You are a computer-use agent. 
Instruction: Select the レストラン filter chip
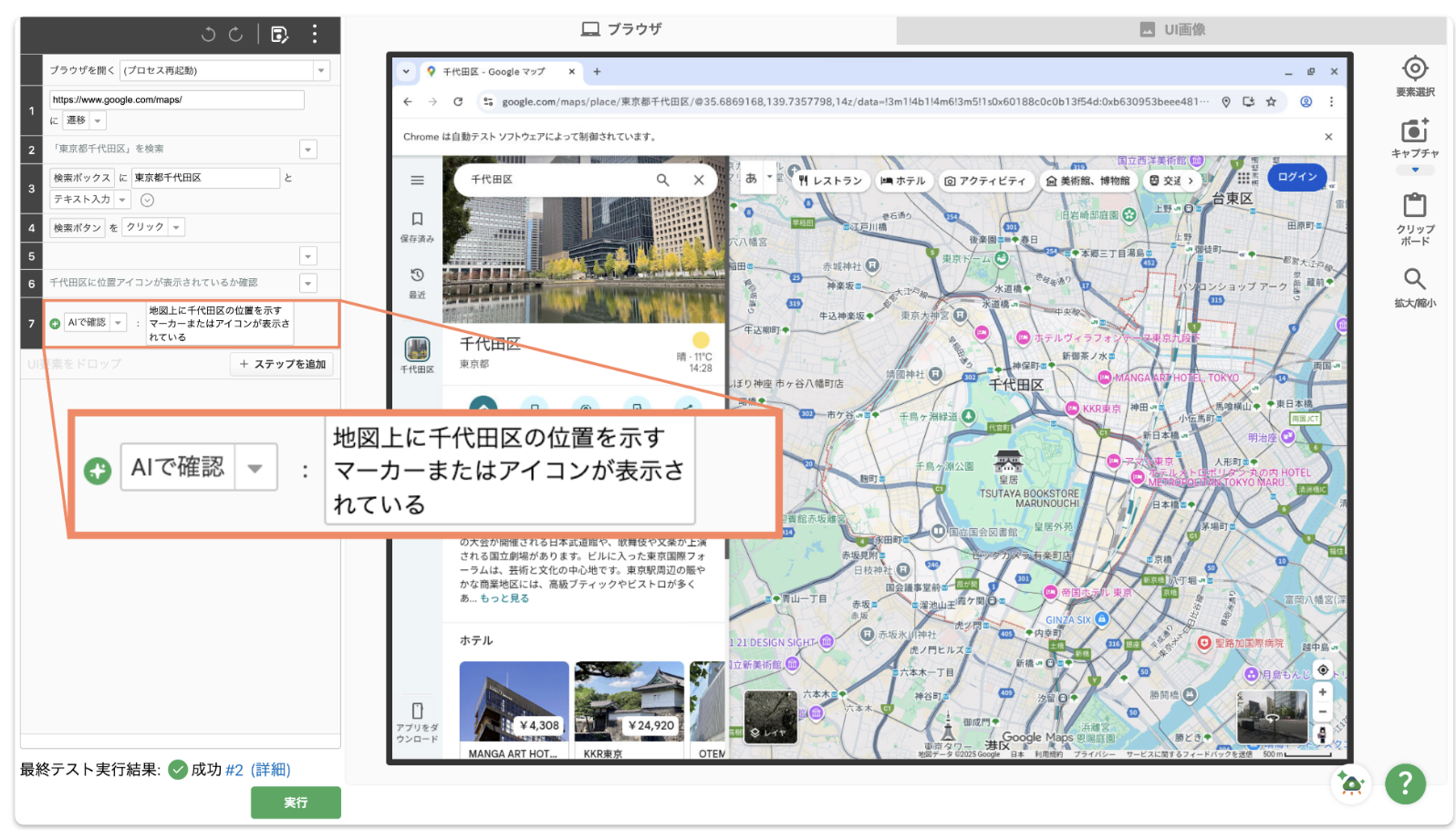pos(829,181)
